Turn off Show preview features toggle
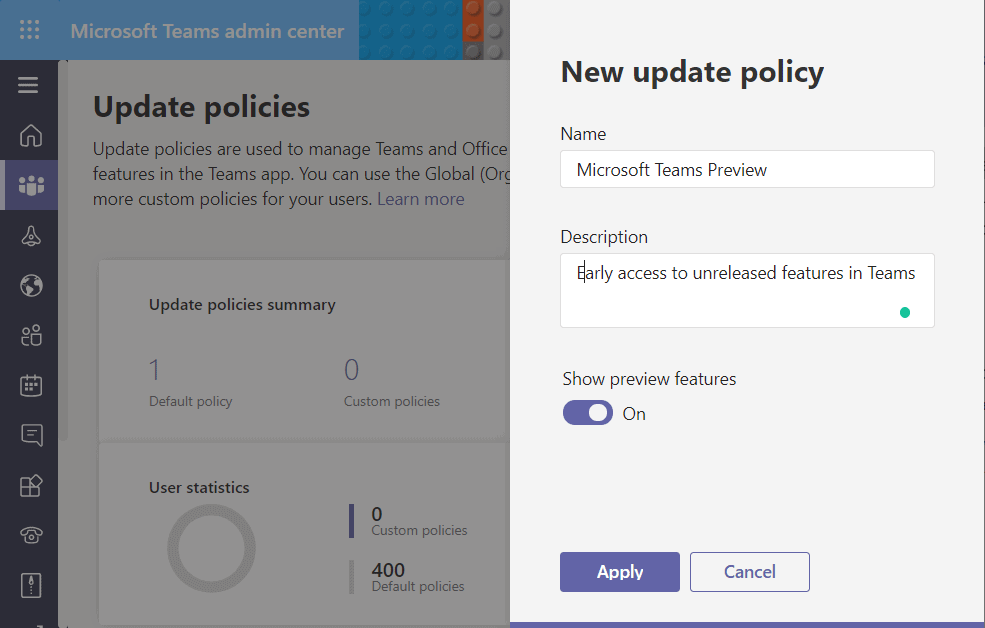The height and width of the screenshot is (628, 985). (588, 413)
